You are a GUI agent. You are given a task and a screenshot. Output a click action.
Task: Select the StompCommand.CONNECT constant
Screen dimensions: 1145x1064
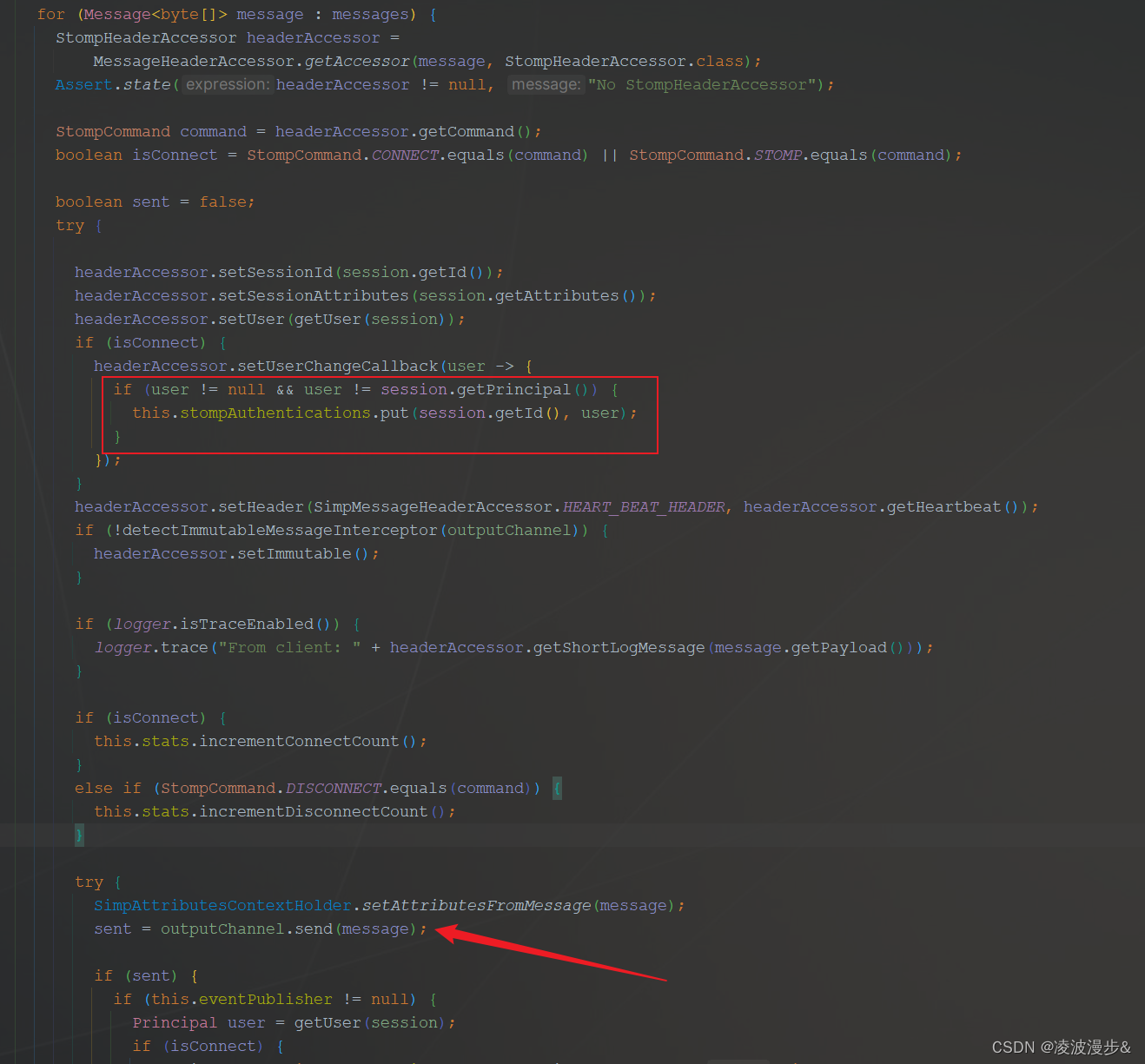[x=405, y=155]
